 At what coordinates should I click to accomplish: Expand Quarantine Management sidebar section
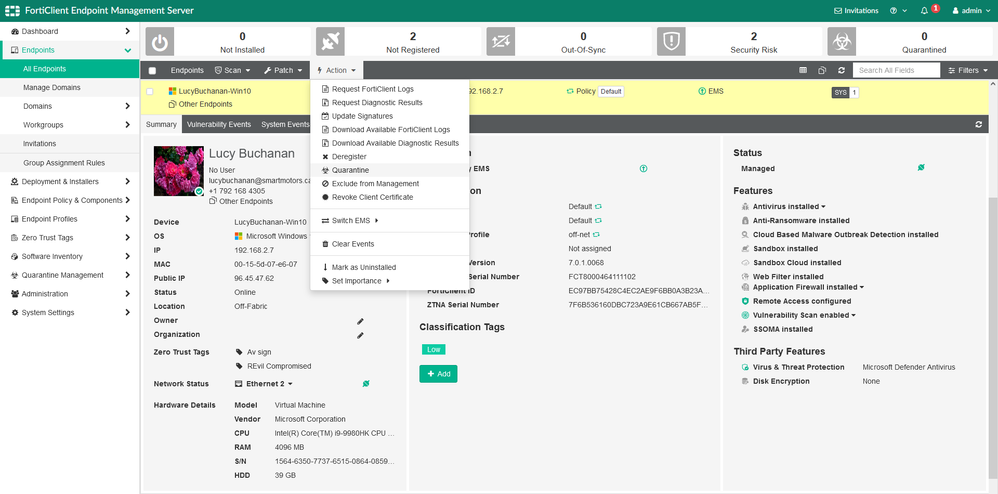pos(70,275)
